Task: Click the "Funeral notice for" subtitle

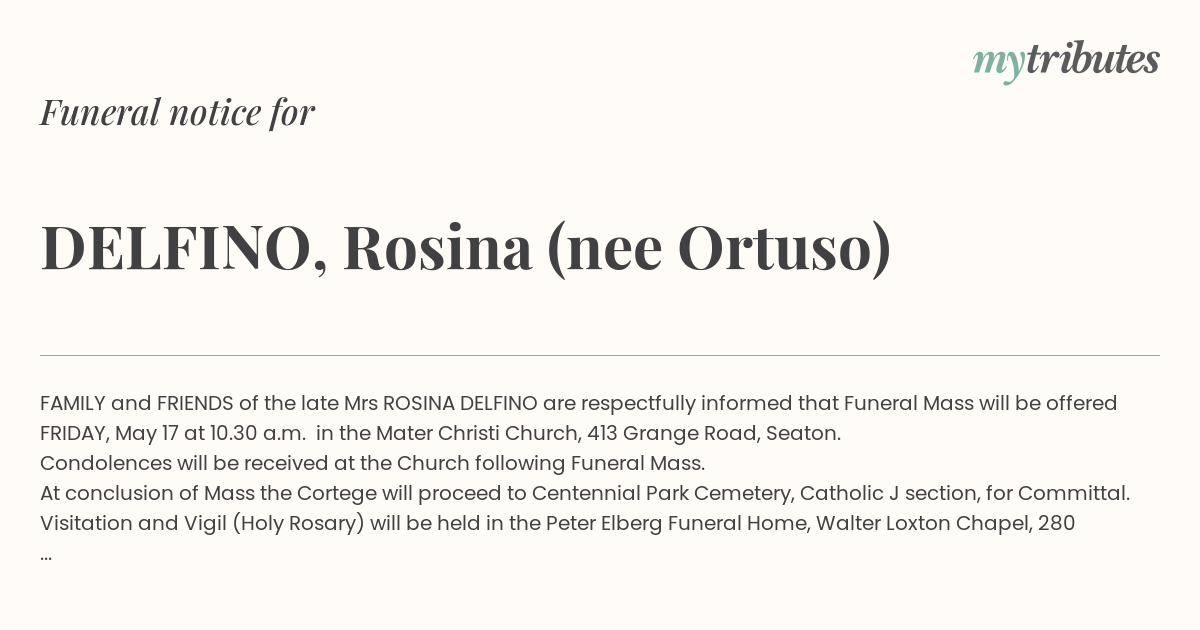Action: [177, 112]
